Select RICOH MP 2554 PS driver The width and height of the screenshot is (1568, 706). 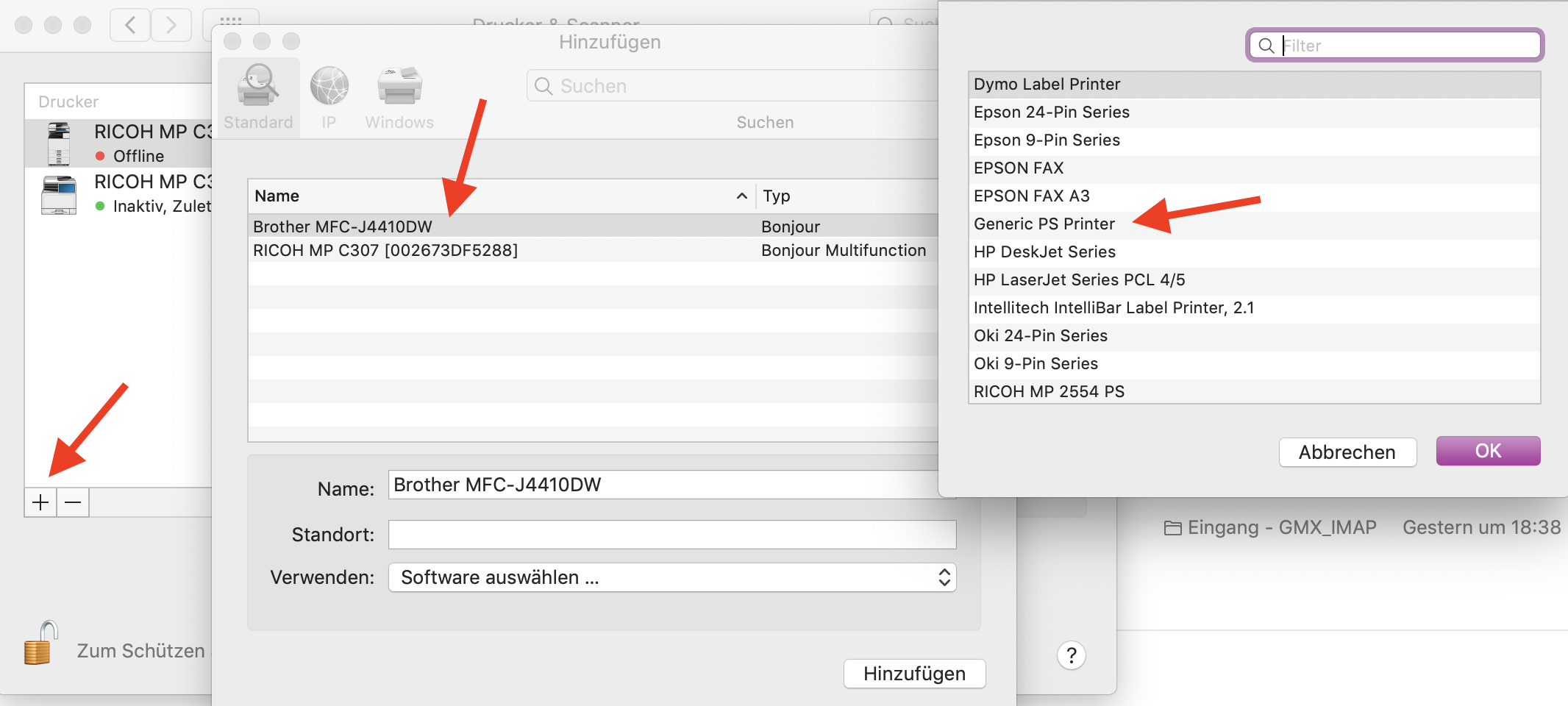click(1255, 391)
